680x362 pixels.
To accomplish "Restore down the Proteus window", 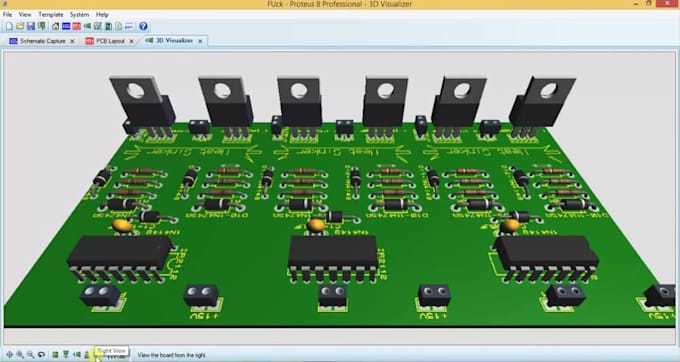I will pyautogui.click(x=649, y=3).
